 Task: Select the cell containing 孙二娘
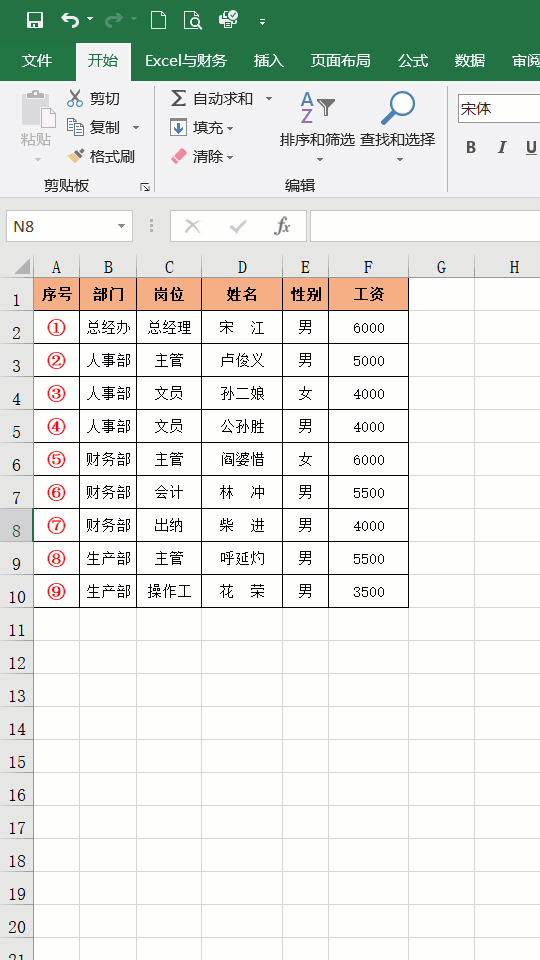tap(242, 394)
